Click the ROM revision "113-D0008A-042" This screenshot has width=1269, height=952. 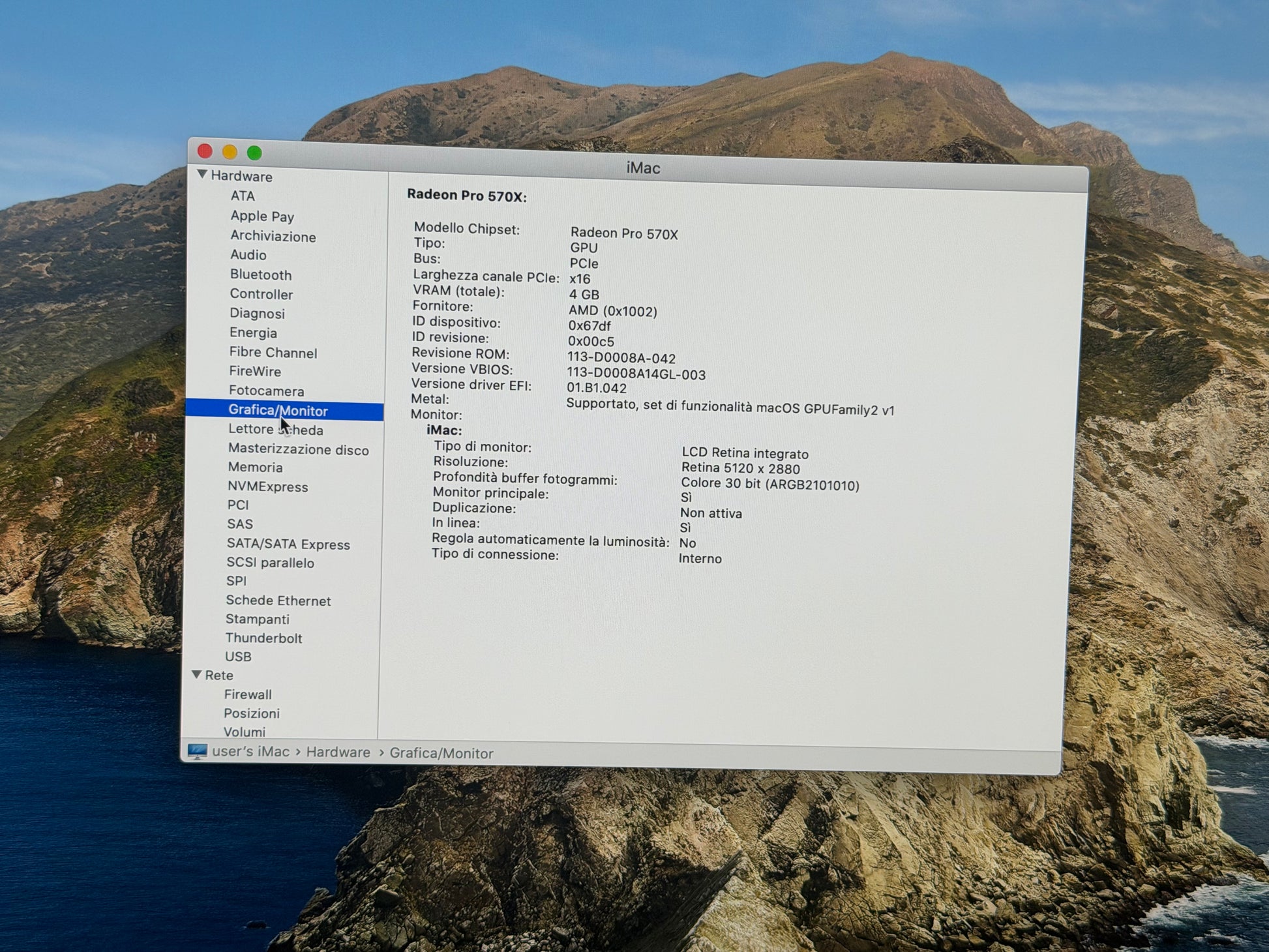click(621, 358)
